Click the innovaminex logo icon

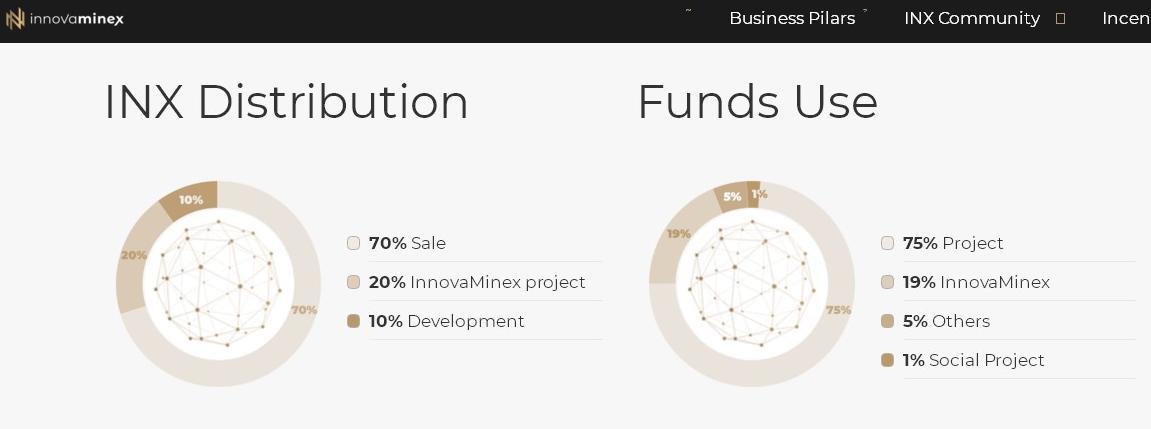[15, 19]
